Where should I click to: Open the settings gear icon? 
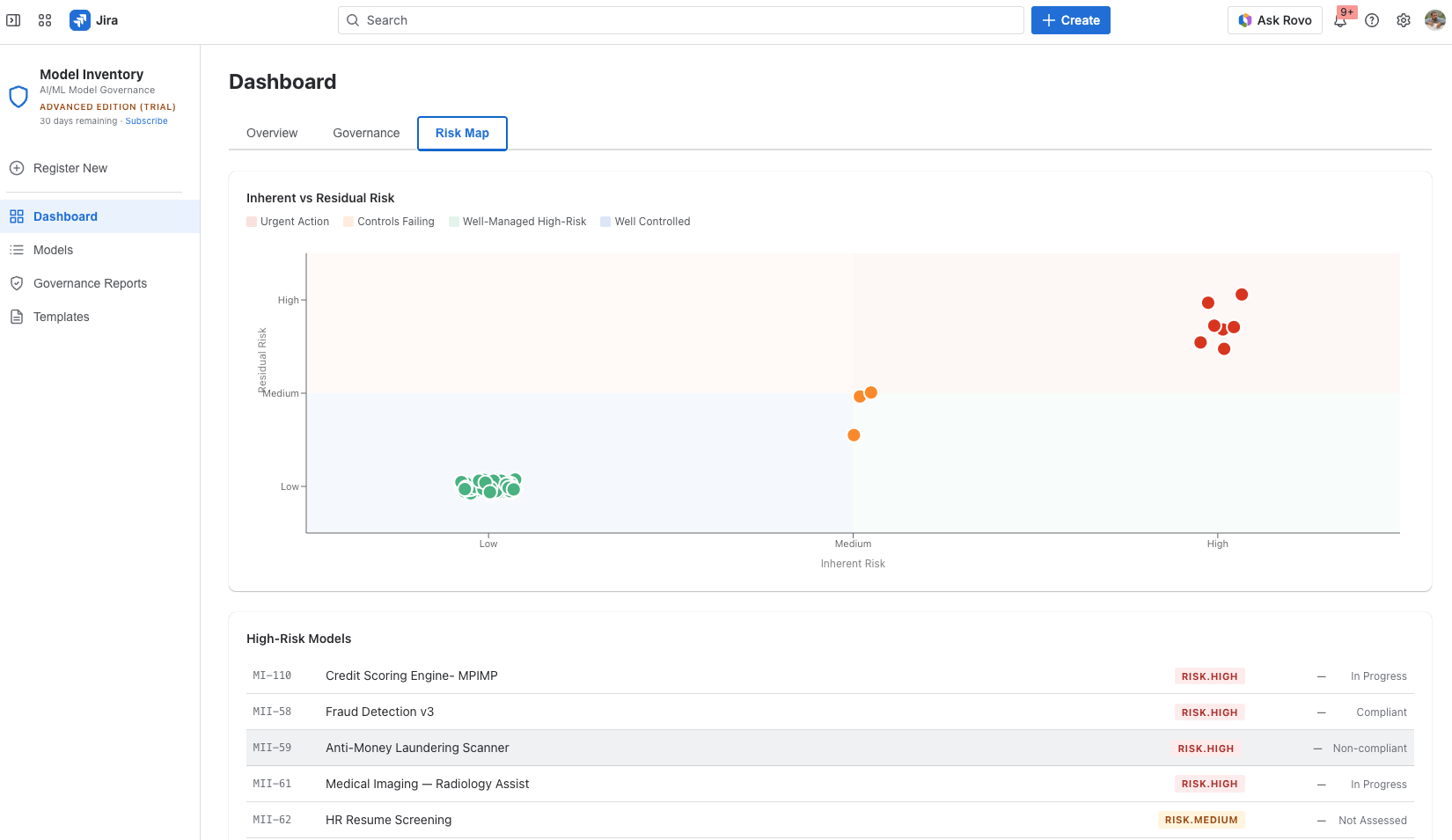1404,20
